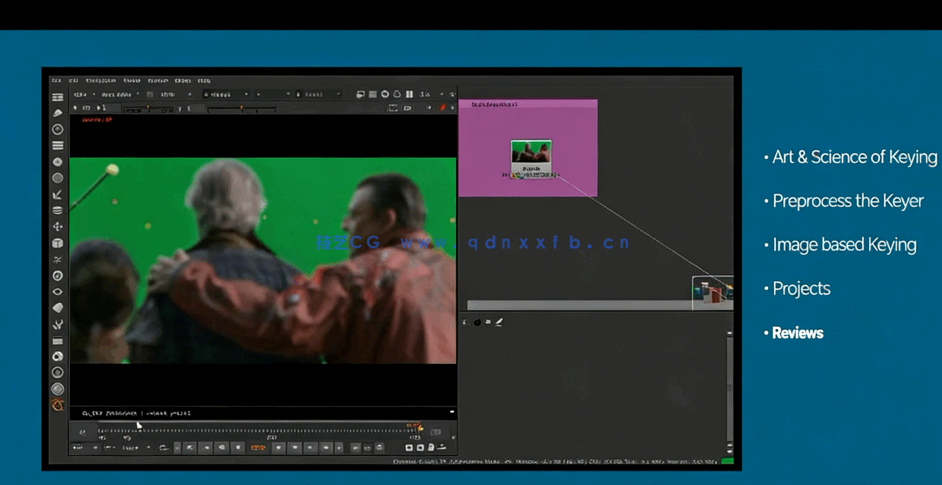The height and width of the screenshot is (485, 942).
Task: Open the Image nodes toolbar icon
Action: (x=58, y=97)
